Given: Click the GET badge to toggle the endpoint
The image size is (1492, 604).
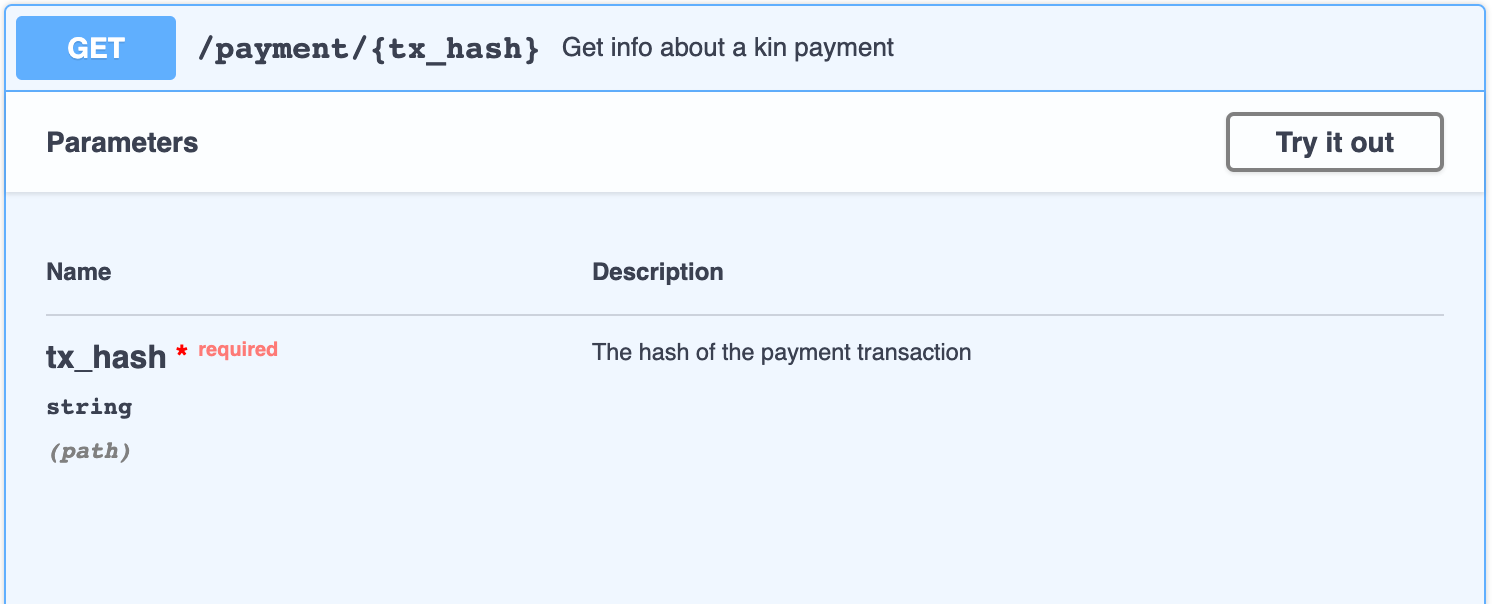Looking at the screenshot, I should click(95, 47).
